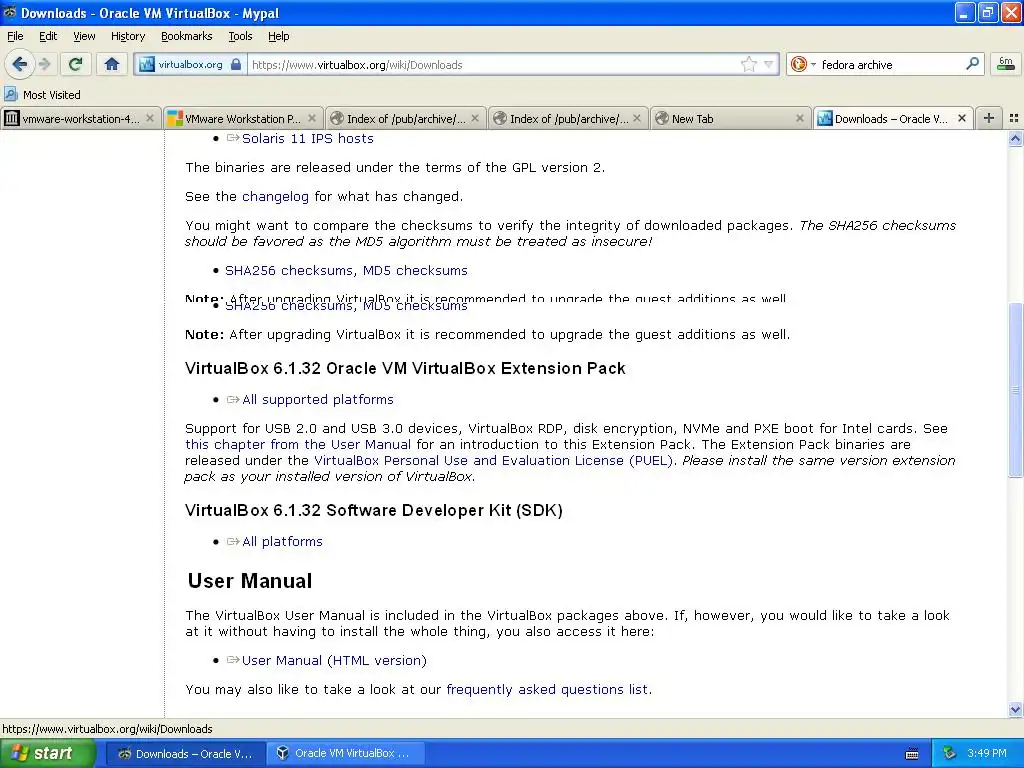The height and width of the screenshot is (768, 1024).
Task: Switch to Oracle VM VirtualBox taskbar window
Action: (345, 754)
